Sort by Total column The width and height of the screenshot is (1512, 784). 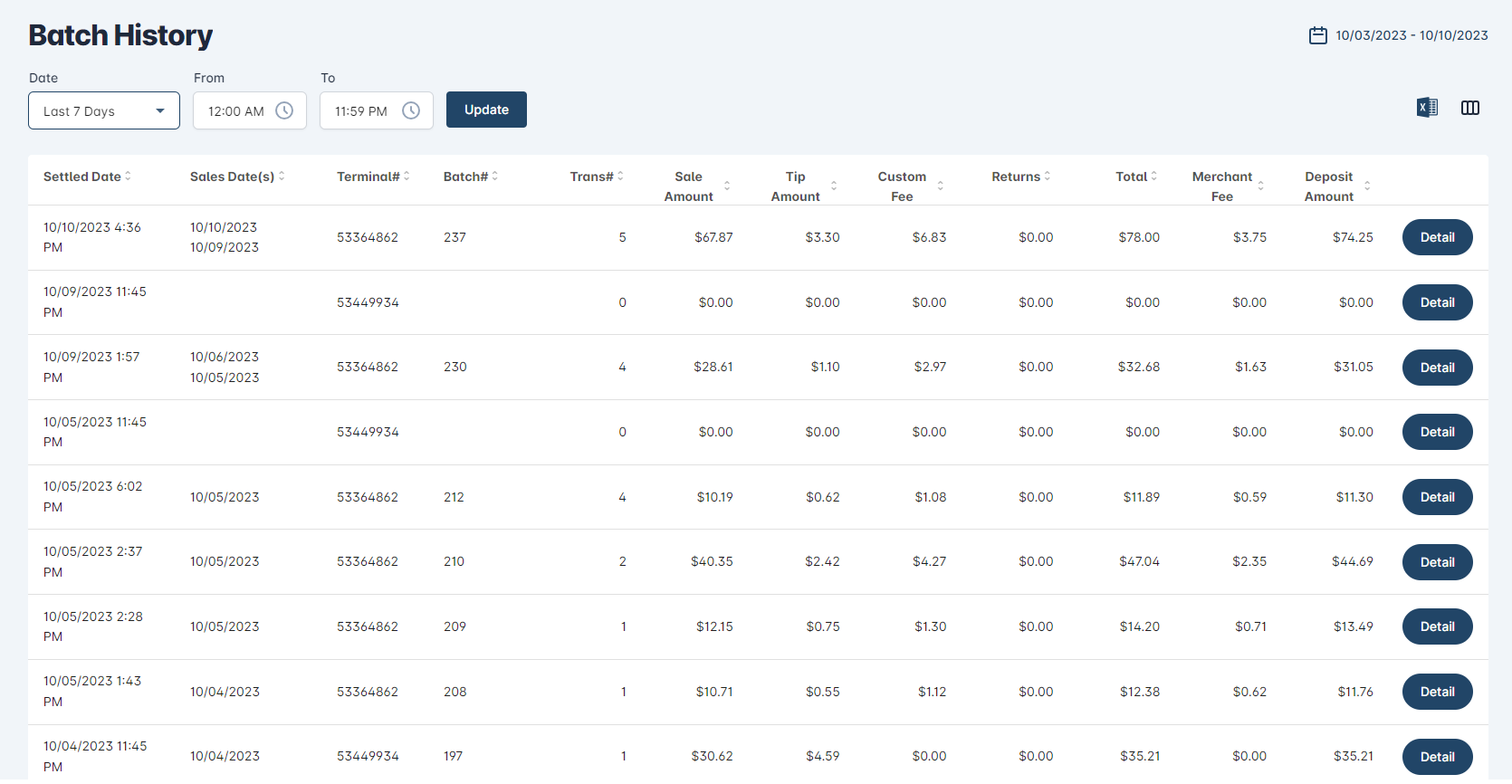[x=1135, y=177]
